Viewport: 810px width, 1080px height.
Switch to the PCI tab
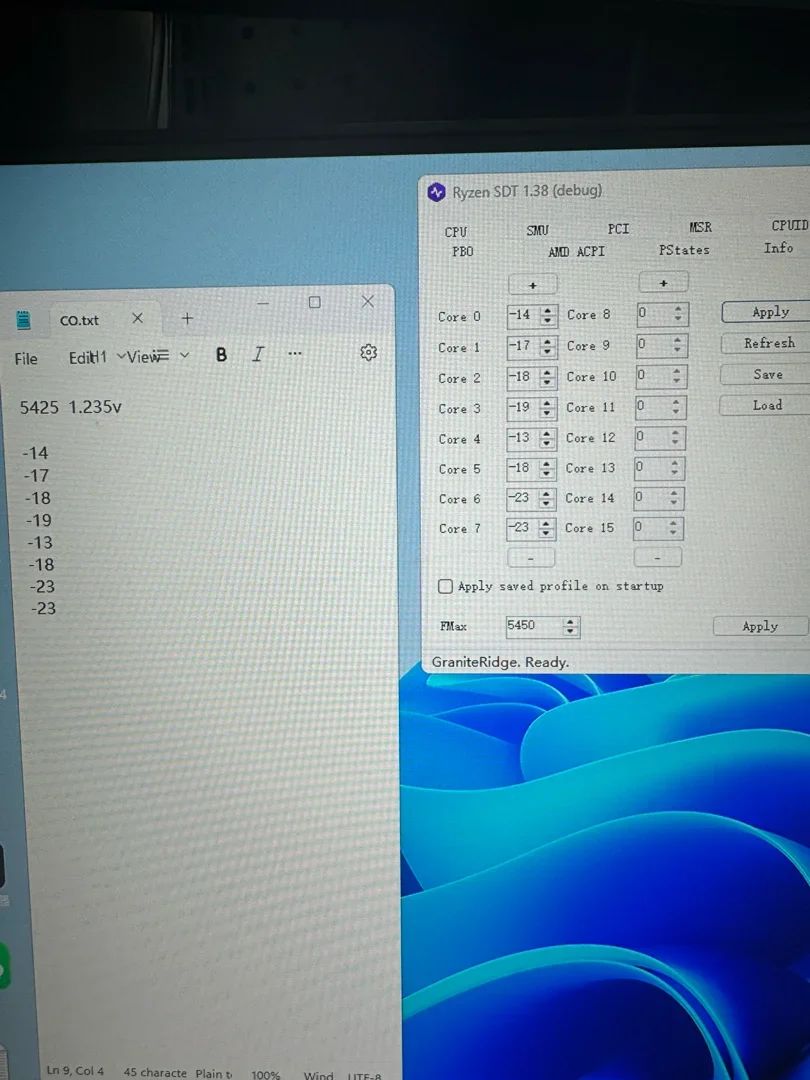pyautogui.click(x=619, y=228)
